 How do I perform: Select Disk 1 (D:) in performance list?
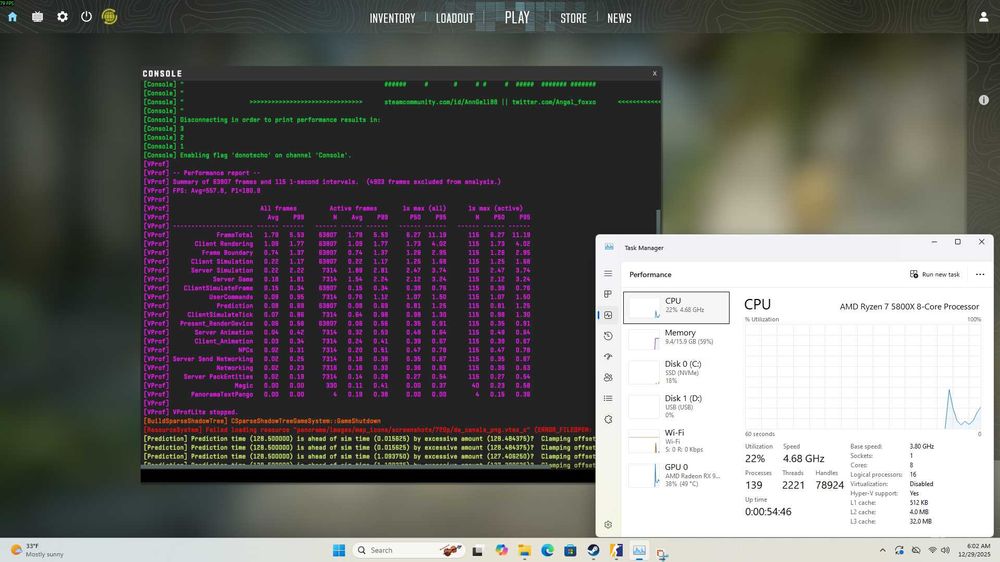pos(676,406)
